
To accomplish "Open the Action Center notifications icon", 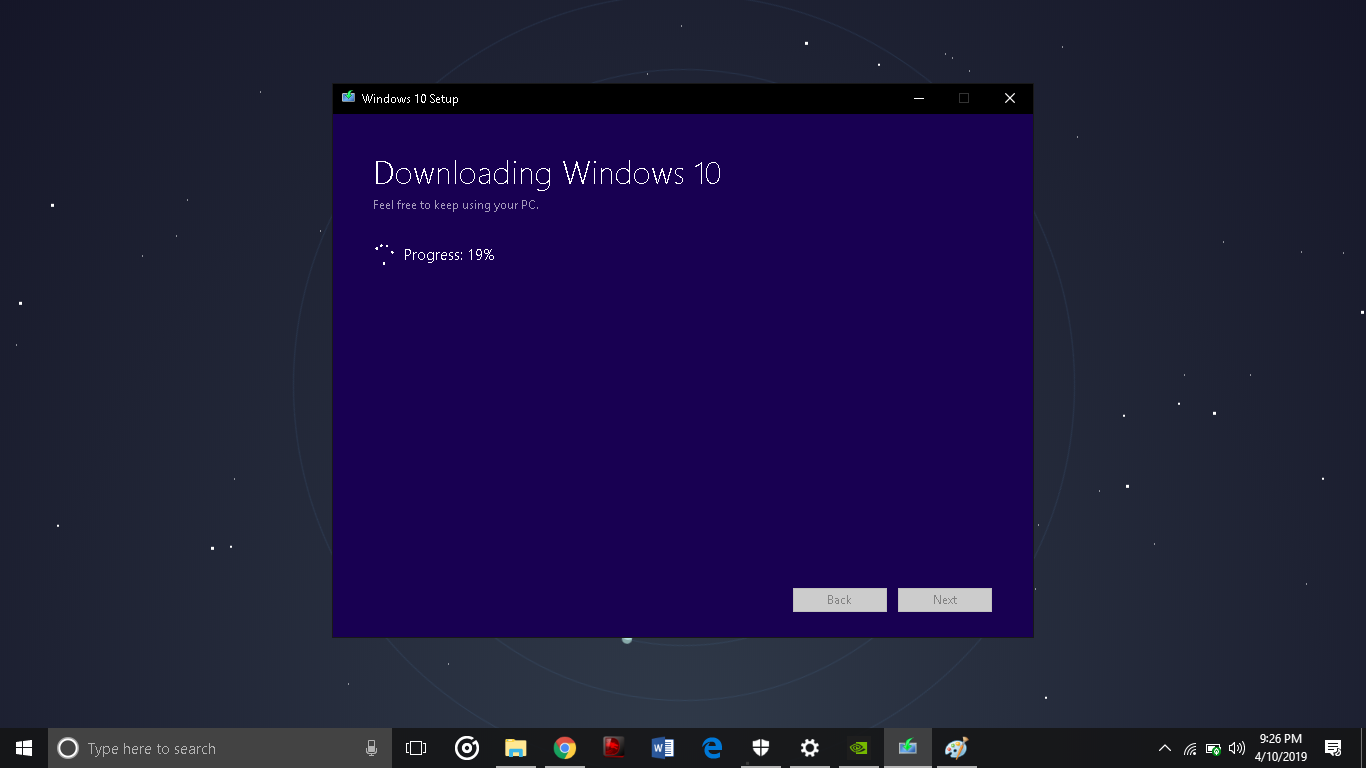I will click(x=1333, y=748).
